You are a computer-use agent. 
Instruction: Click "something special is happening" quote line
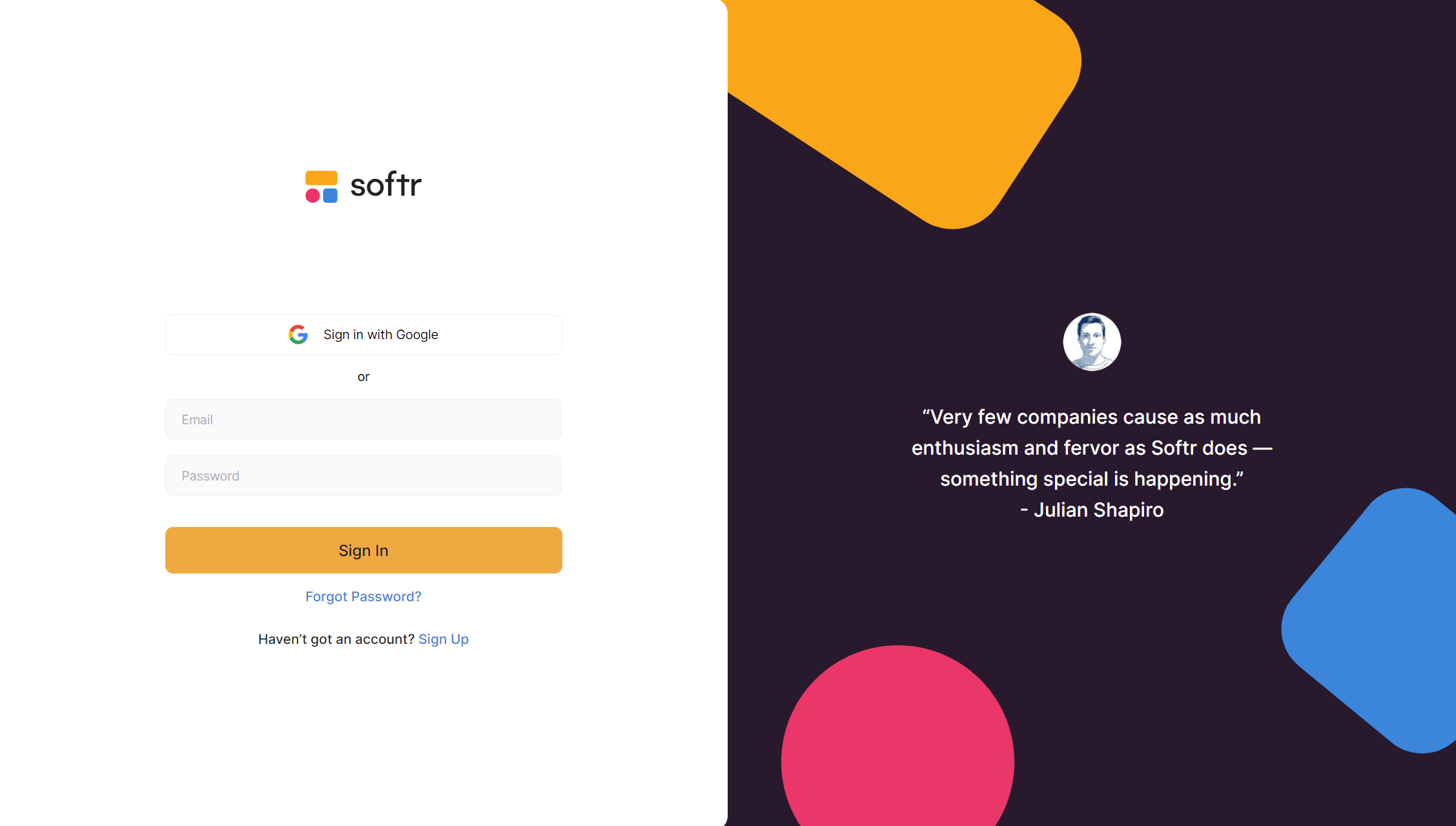(1091, 479)
